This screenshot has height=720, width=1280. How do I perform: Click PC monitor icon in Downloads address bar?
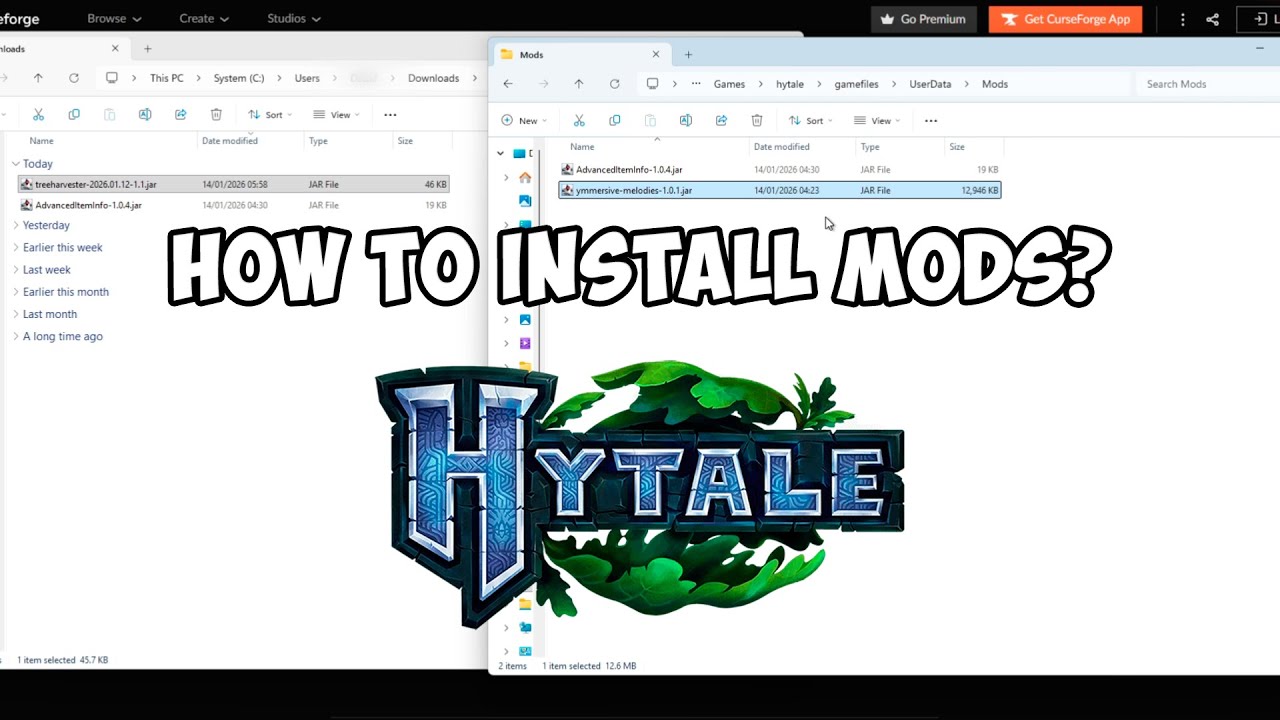[x=112, y=78]
